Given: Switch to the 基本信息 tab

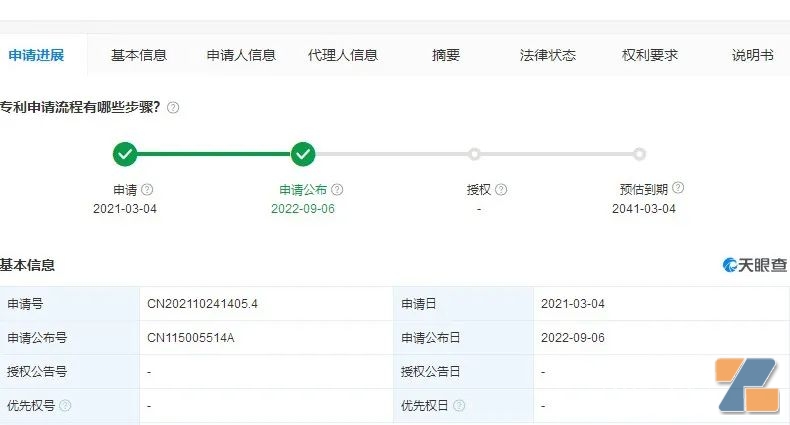Looking at the screenshot, I should pyautogui.click(x=139, y=56).
